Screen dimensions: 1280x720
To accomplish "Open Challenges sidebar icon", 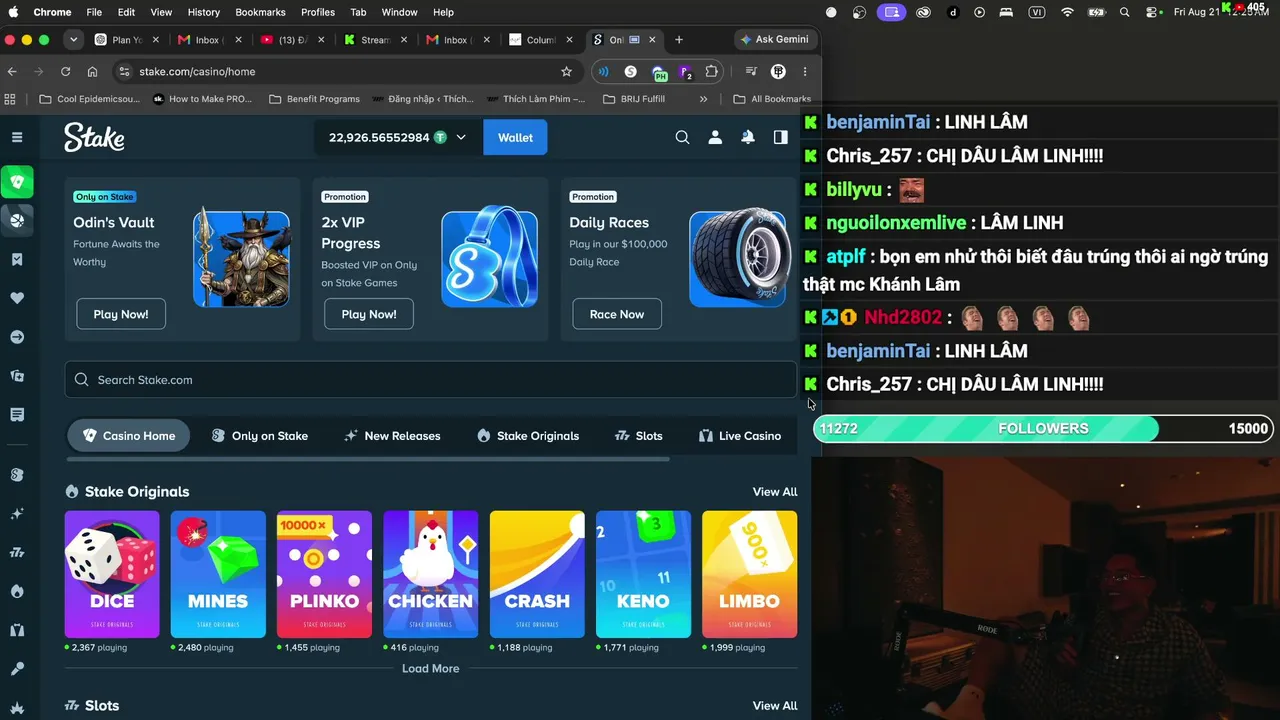I will point(17,376).
